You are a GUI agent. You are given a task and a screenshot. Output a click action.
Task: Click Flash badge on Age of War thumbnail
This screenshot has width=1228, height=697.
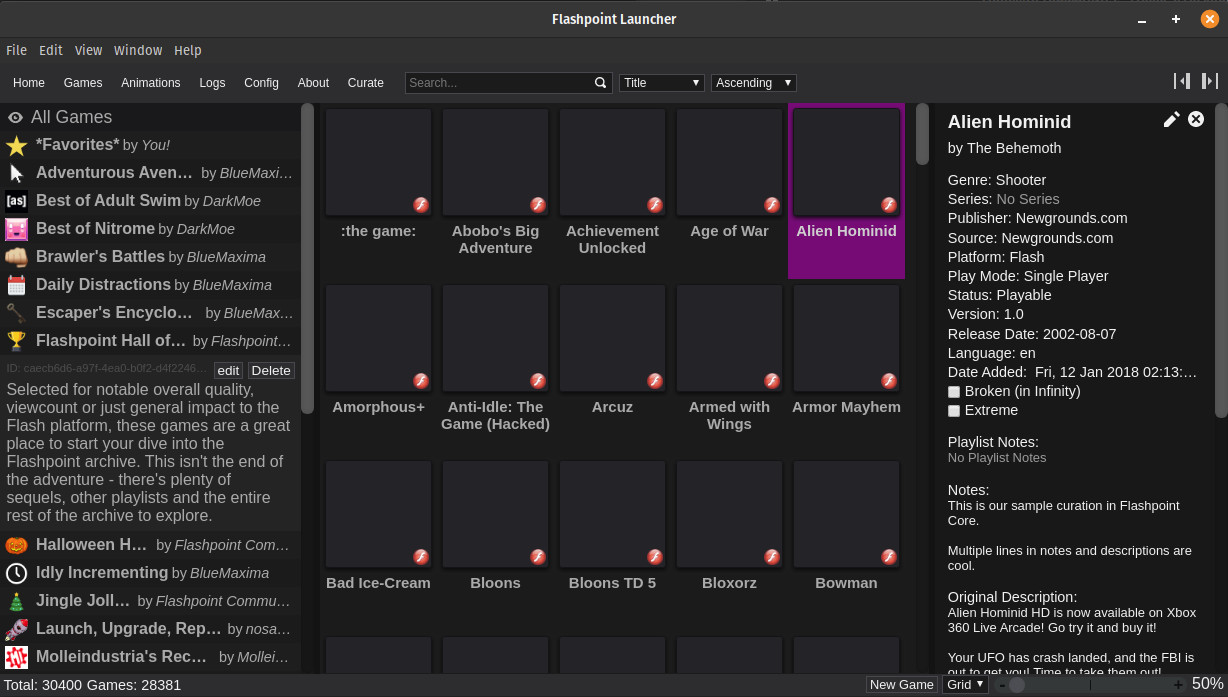point(772,205)
